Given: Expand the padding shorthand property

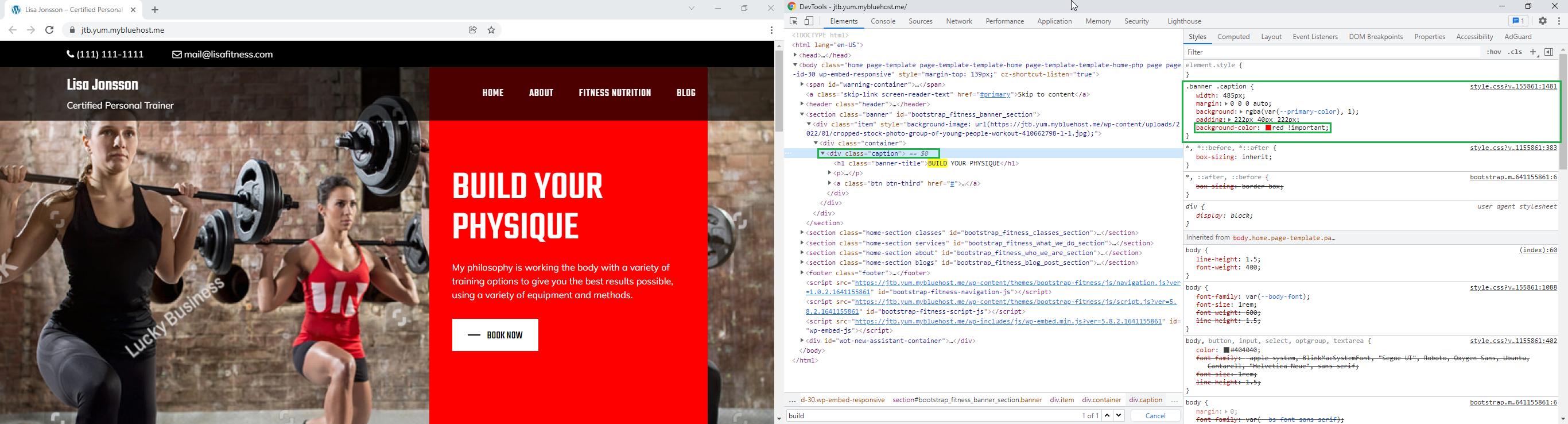Looking at the screenshot, I should point(1231,120).
